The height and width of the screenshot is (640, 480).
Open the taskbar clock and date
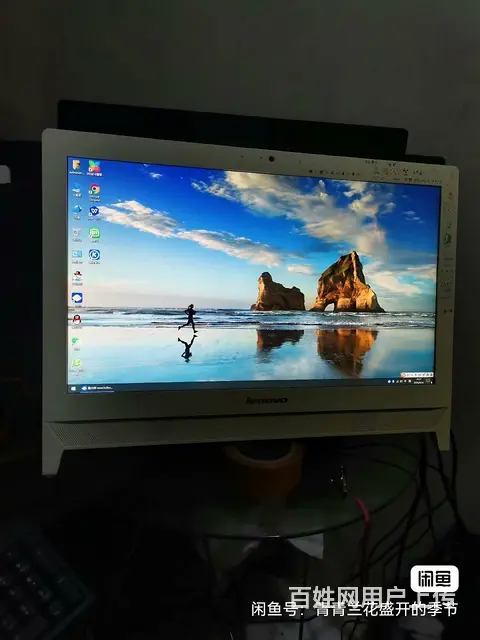[x=418, y=380]
